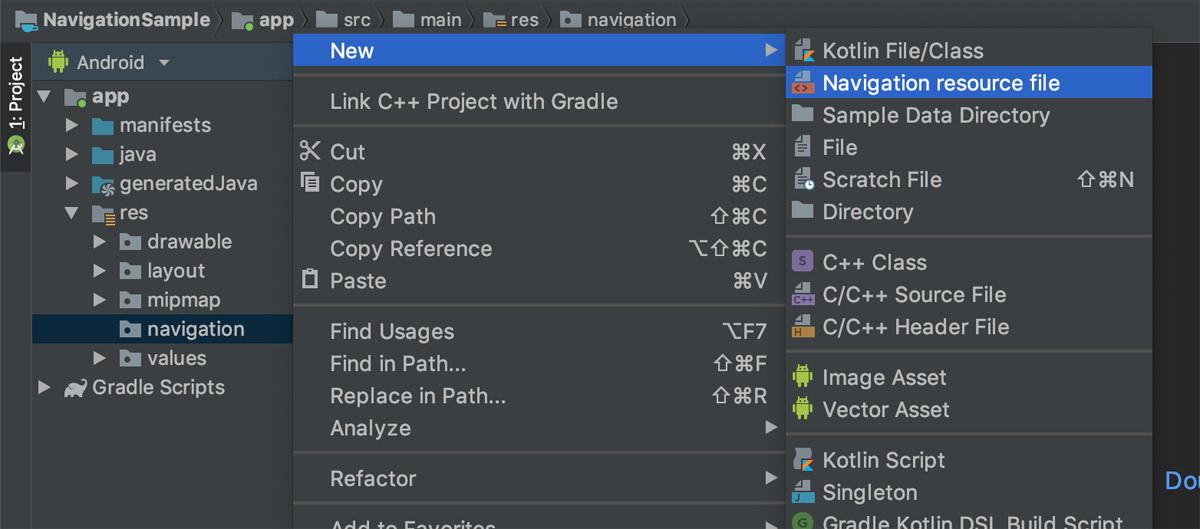The image size is (1200, 529).
Task: Click the Copy pages icon
Action: (310, 183)
